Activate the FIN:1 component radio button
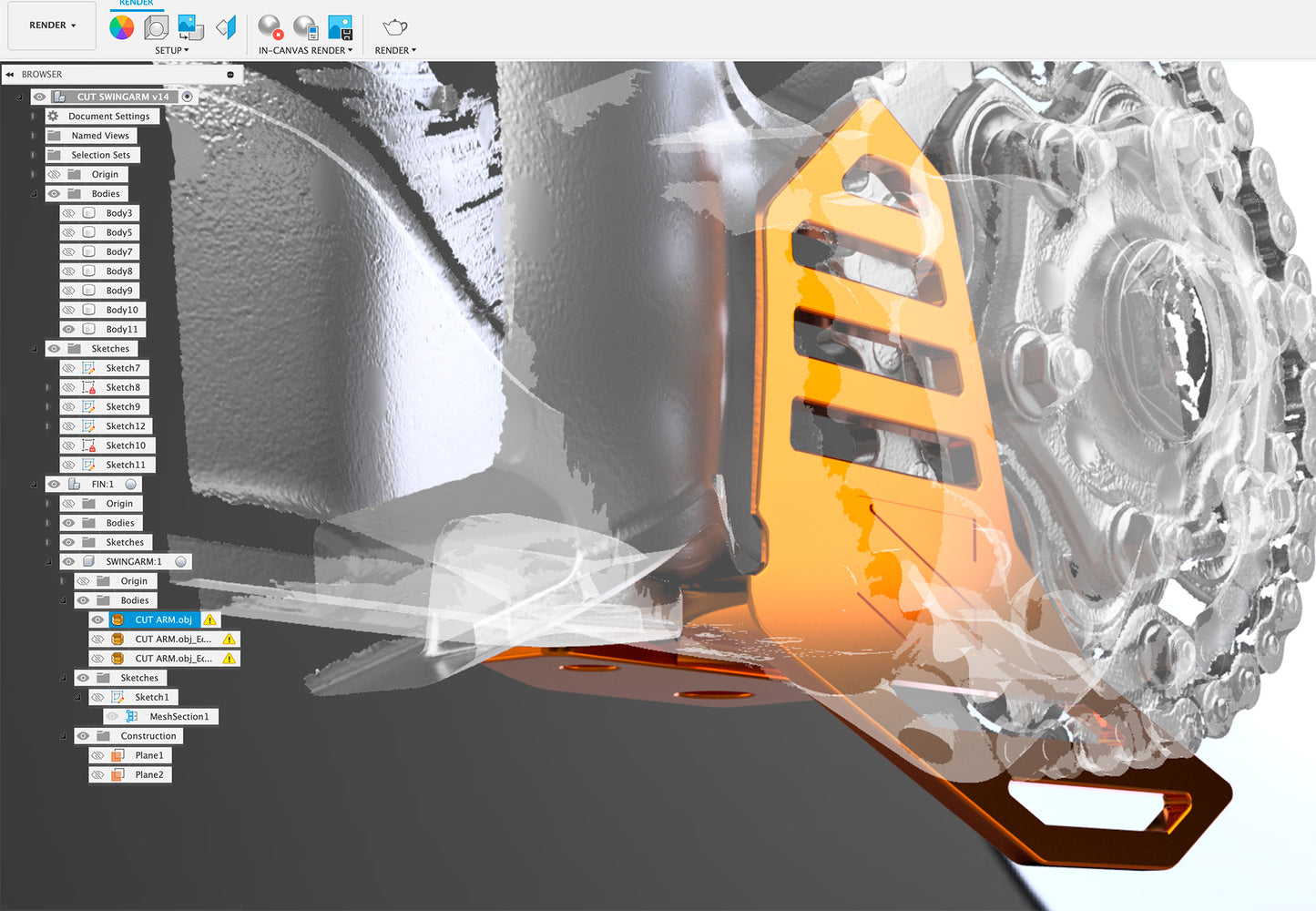This screenshot has width=1316, height=911. click(x=131, y=485)
